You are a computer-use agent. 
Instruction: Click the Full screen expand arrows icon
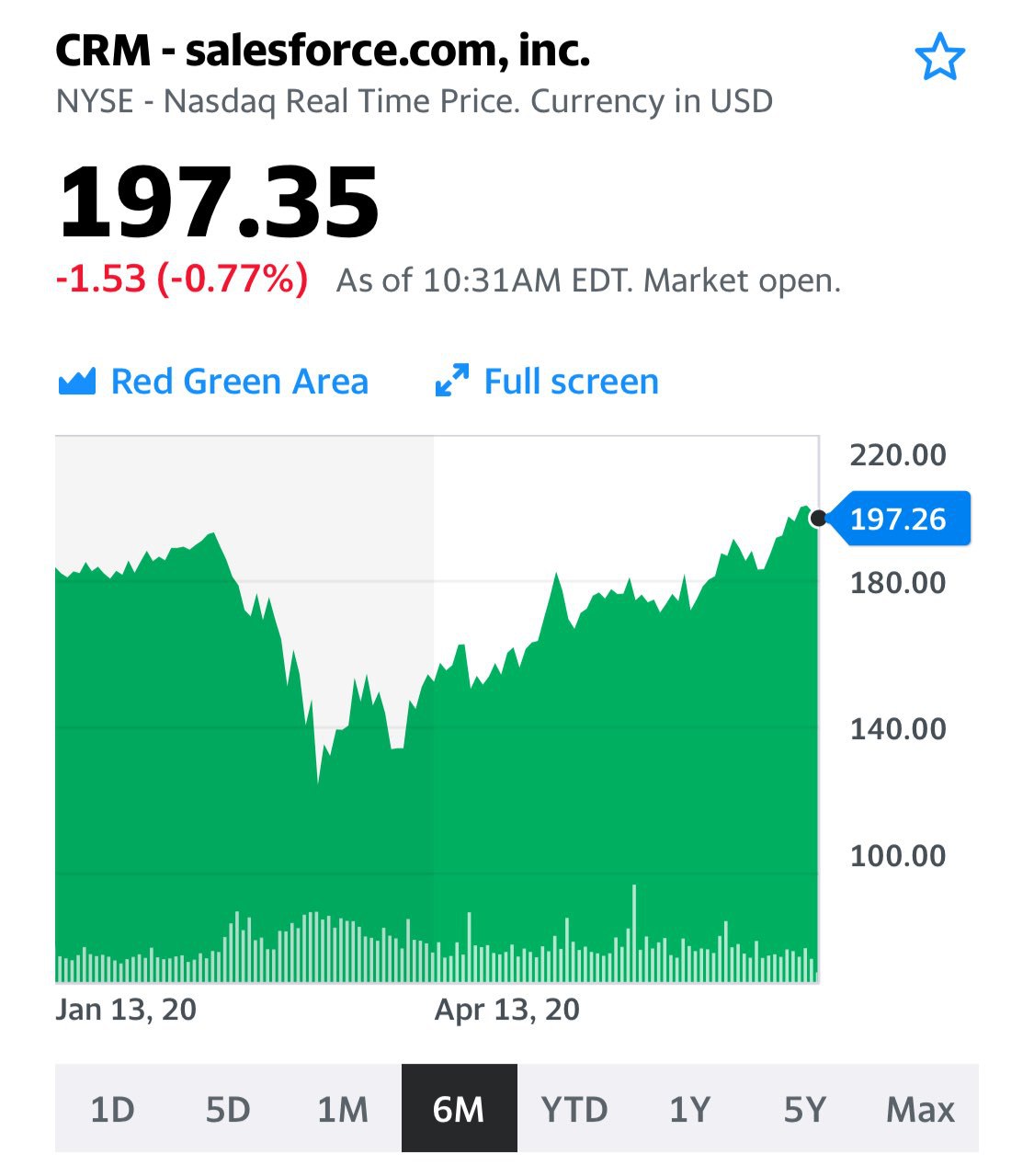451,381
